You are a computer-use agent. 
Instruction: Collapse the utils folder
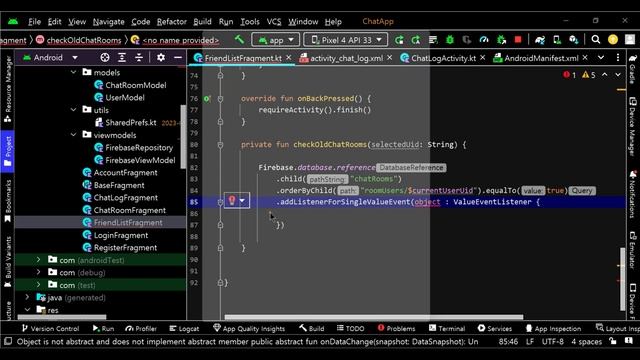73,110
